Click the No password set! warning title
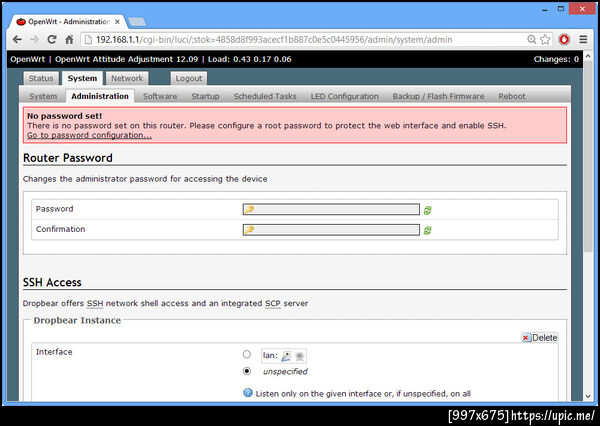 pyautogui.click(x=65, y=116)
